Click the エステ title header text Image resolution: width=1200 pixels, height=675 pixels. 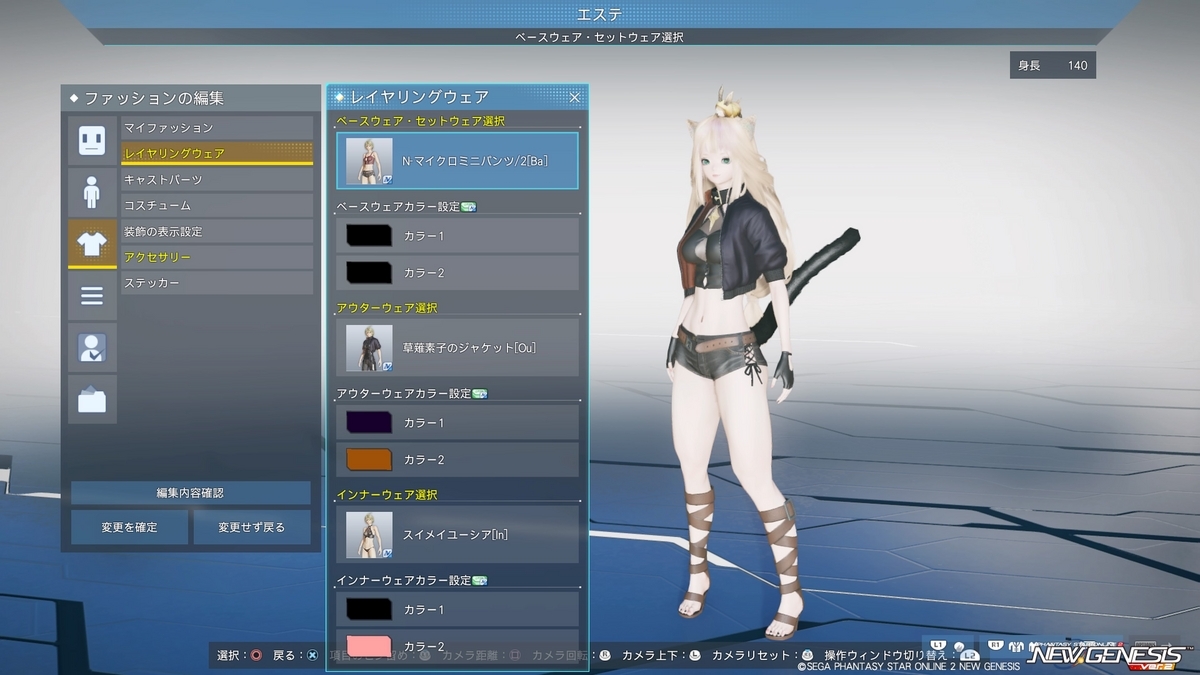600,14
